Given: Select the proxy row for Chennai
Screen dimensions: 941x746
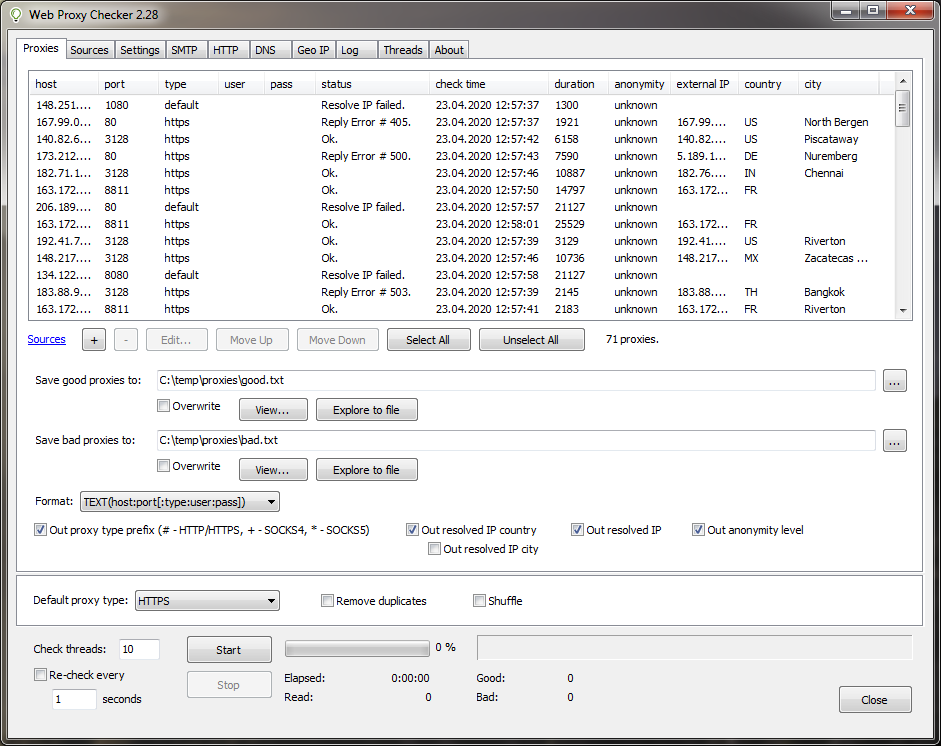Looking at the screenshot, I should [x=462, y=173].
